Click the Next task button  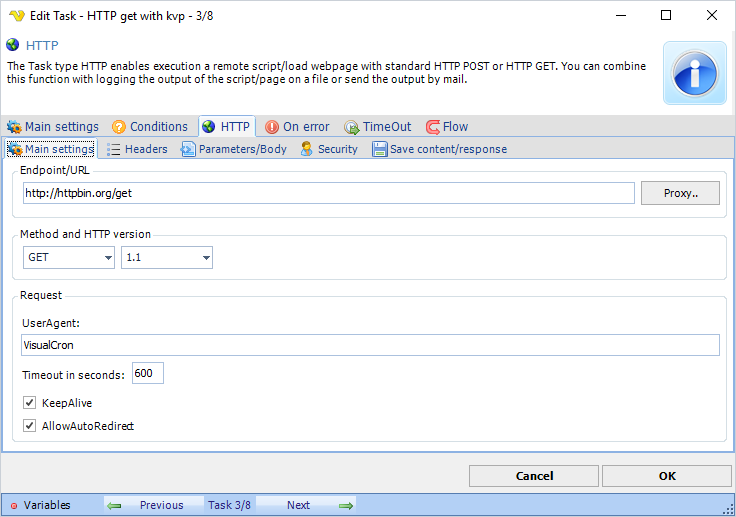click(x=306, y=505)
